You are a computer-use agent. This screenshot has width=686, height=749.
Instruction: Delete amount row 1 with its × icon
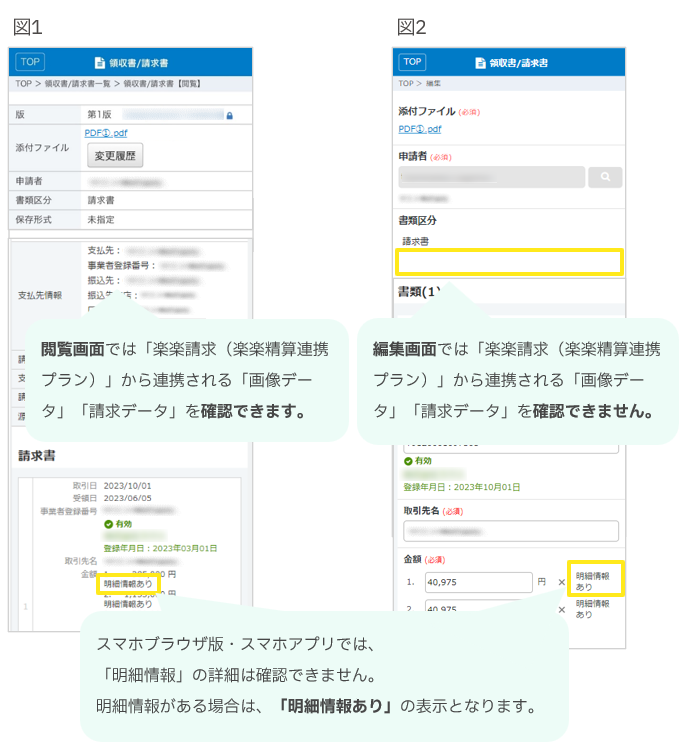pos(562,582)
